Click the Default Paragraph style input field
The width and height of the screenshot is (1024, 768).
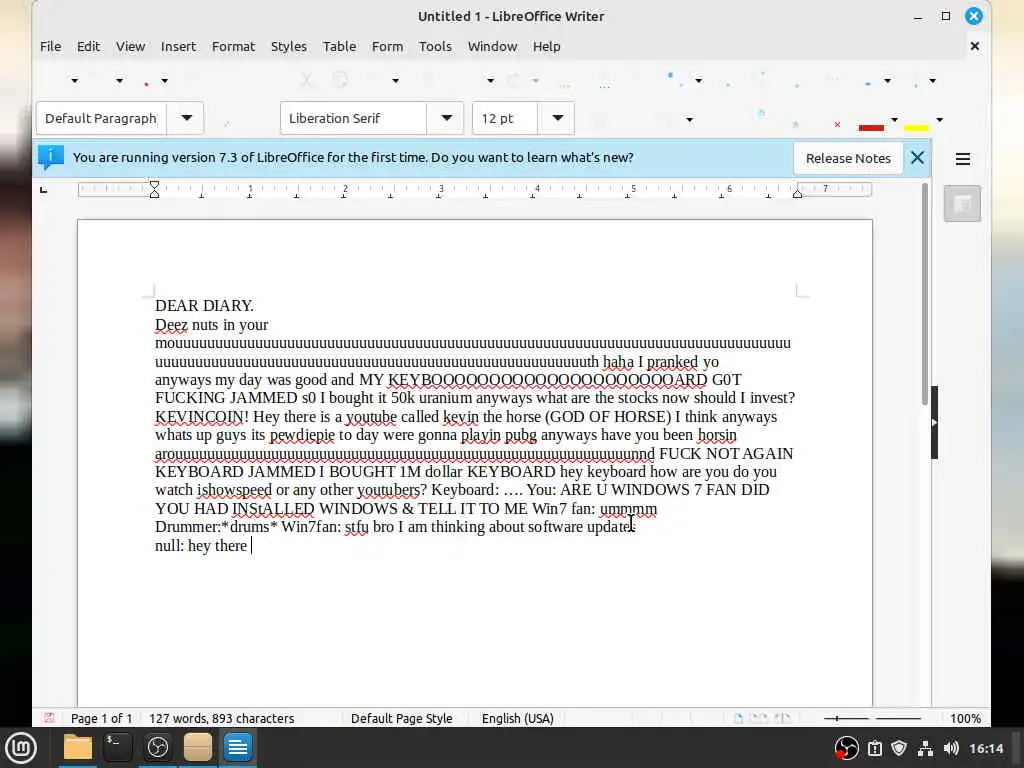[101, 118]
